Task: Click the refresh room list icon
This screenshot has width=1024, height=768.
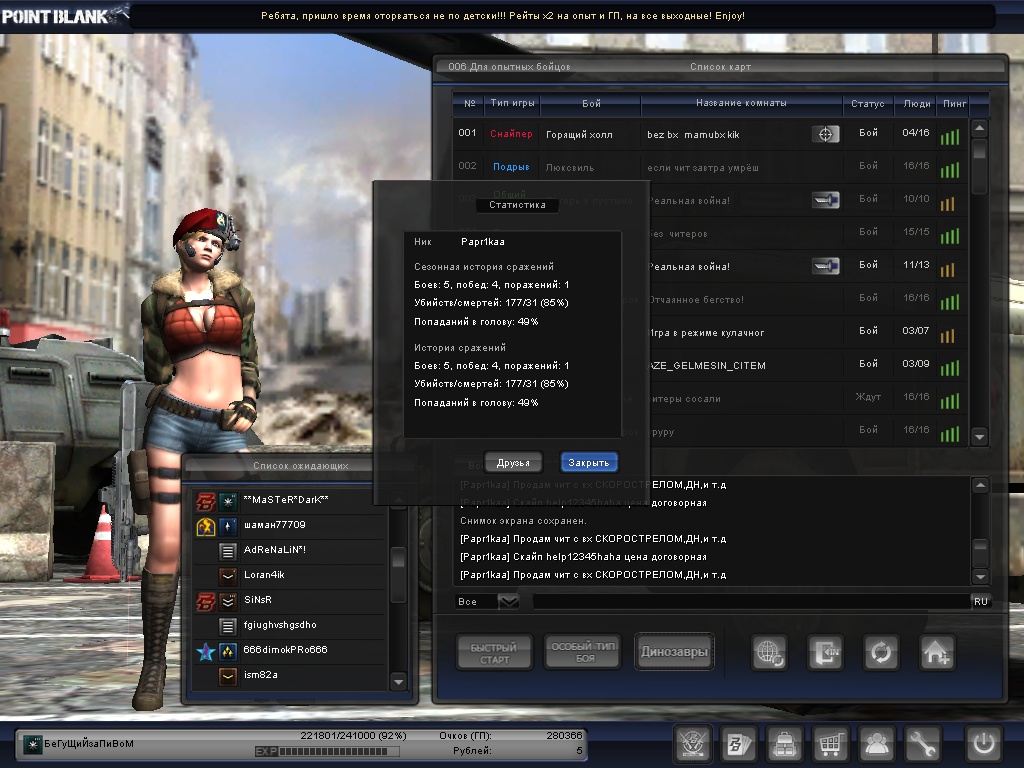Action: [881, 652]
